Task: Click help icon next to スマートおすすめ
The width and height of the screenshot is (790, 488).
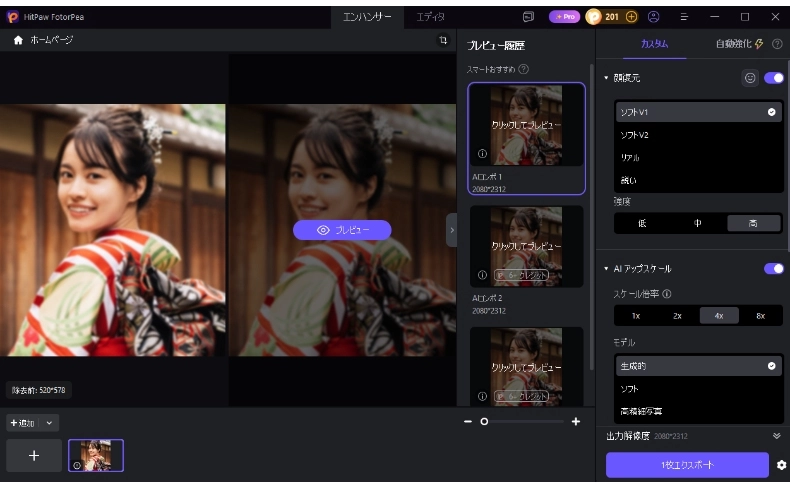Action: (524, 69)
